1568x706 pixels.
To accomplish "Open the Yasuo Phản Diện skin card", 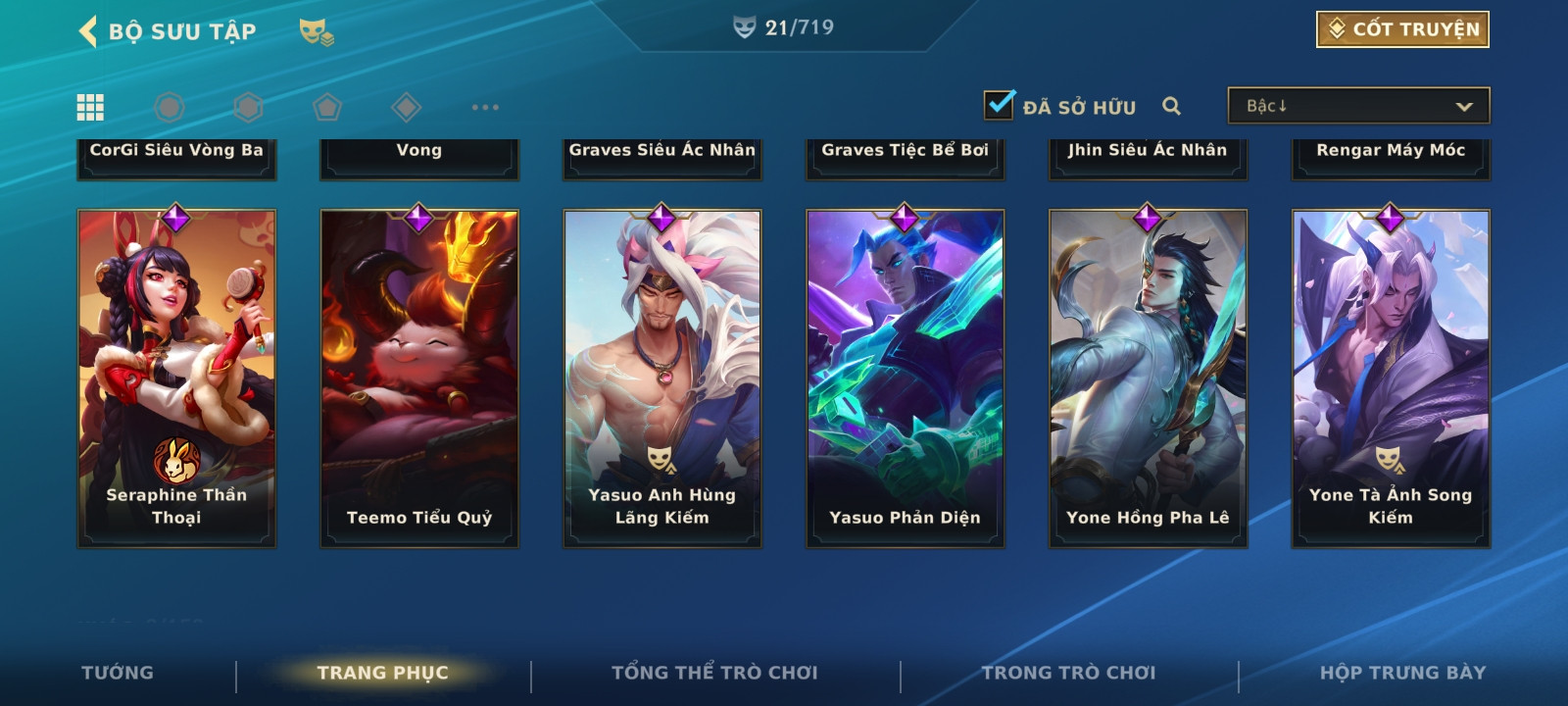I will pyautogui.click(x=905, y=378).
